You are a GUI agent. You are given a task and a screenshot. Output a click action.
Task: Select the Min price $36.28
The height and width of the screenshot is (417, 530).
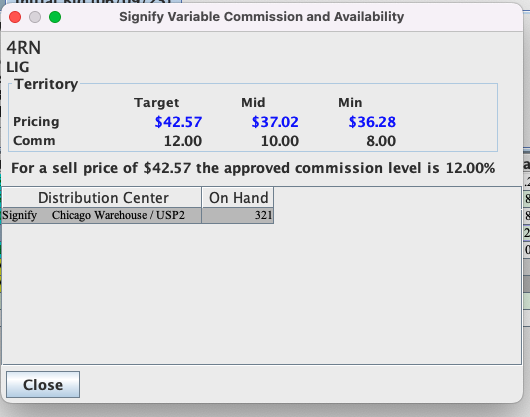372,122
